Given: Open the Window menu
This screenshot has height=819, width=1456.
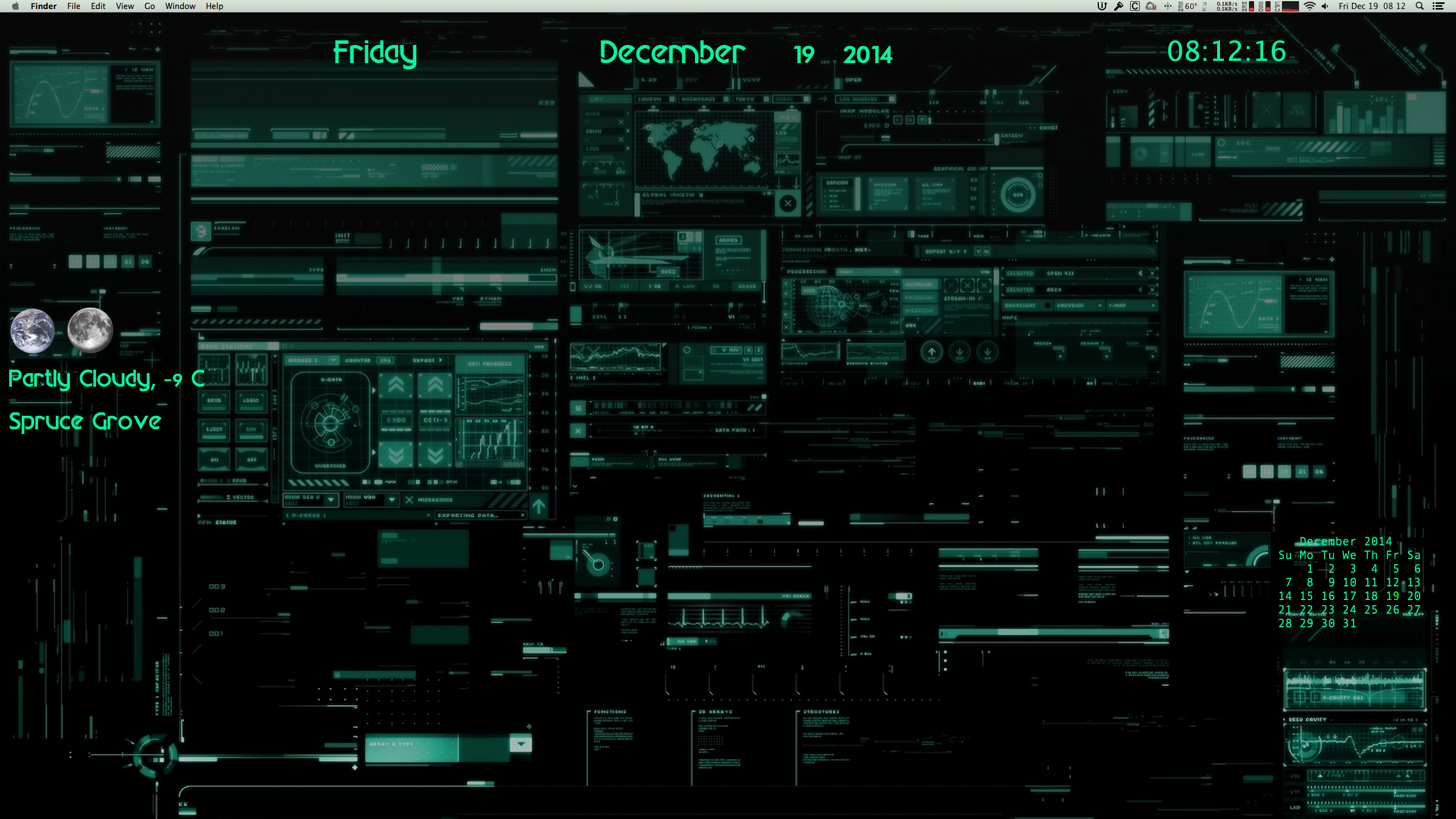Looking at the screenshot, I should pyautogui.click(x=180, y=6).
